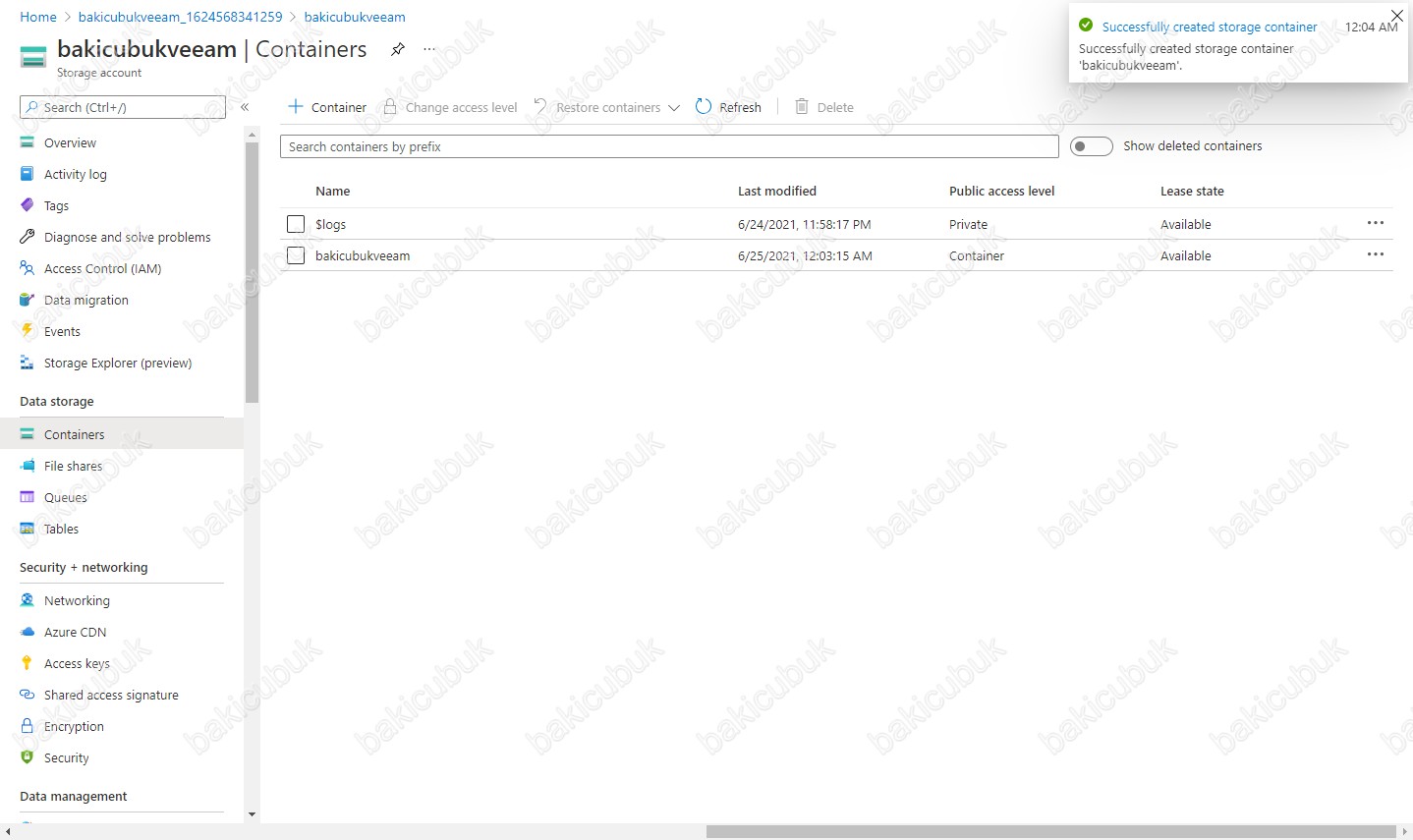Image resolution: width=1413 pixels, height=840 pixels.
Task: Pin the Containers blade with pin icon
Action: pyautogui.click(x=398, y=49)
